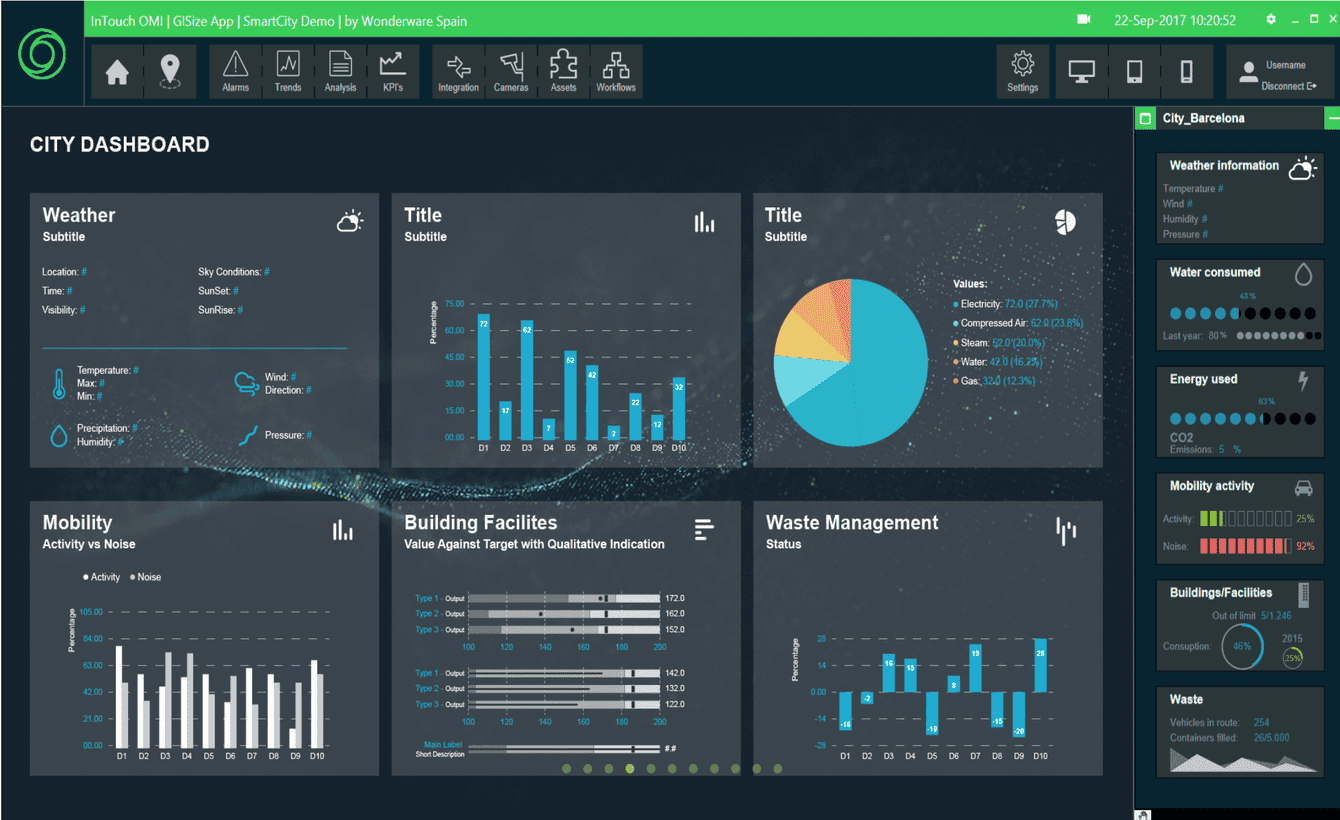Click the sun-cloud icon in Weather information panel
Viewport: 1340px width, 820px height.
pos(1302,168)
